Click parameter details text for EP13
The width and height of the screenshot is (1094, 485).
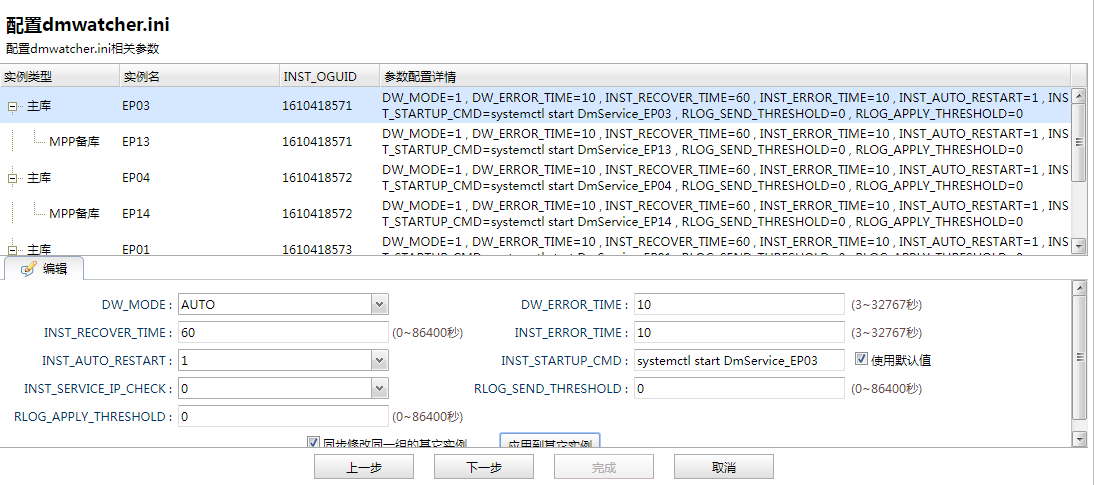pos(725,142)
